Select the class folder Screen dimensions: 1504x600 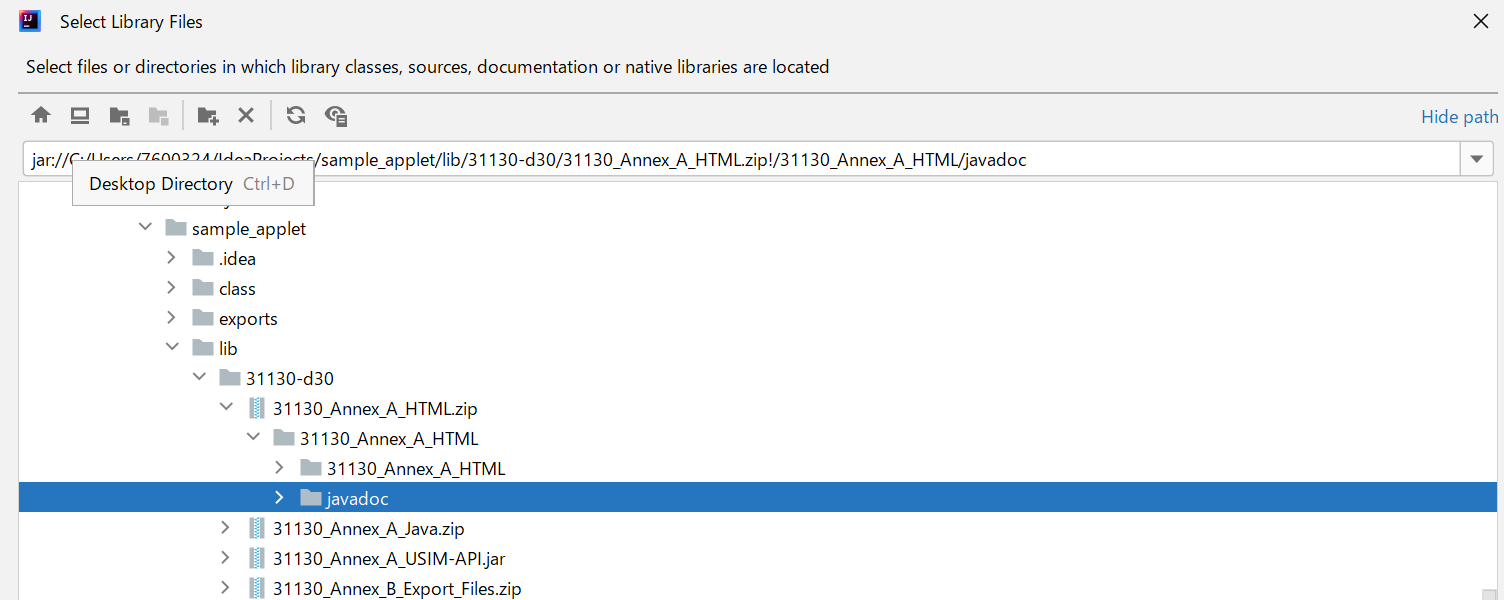237,289
